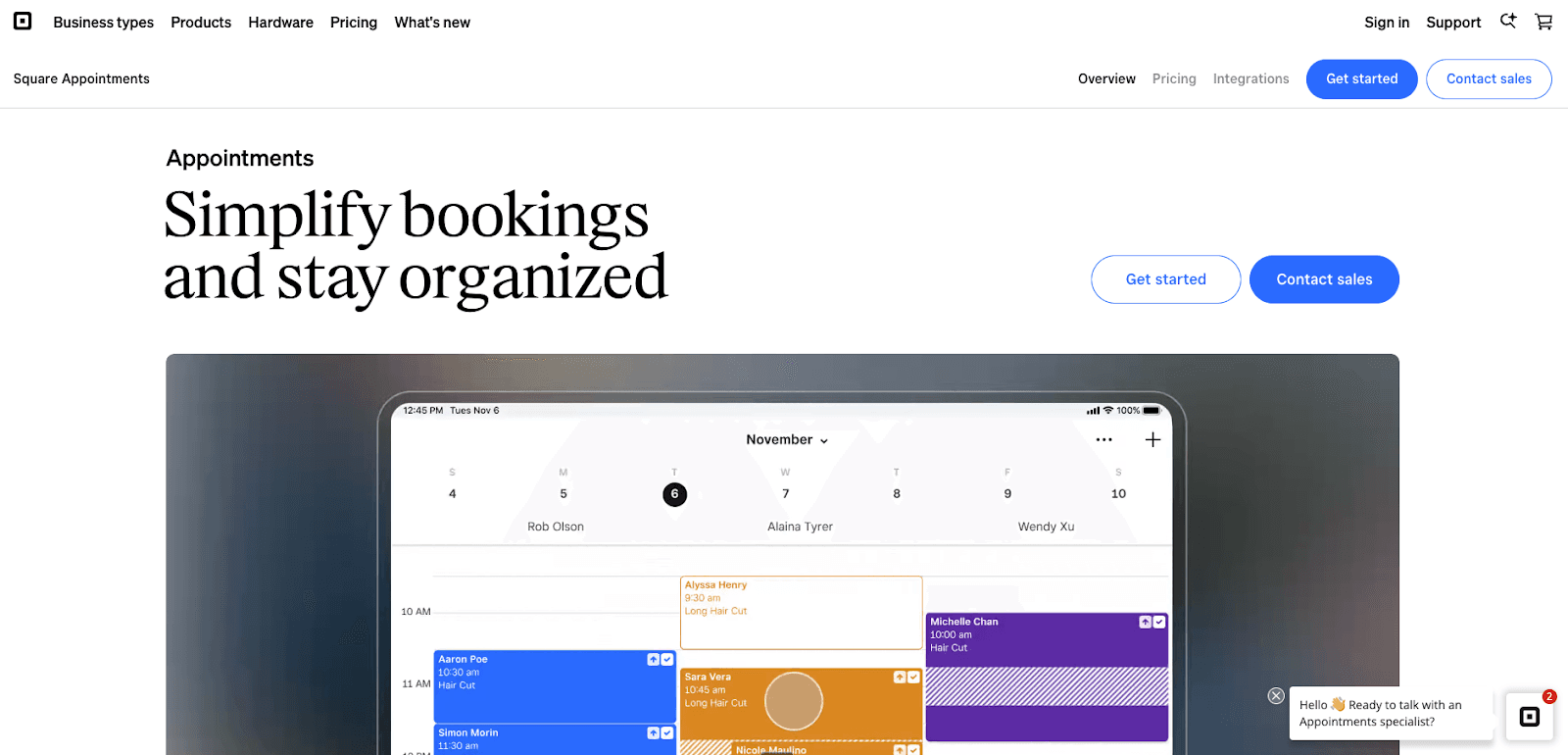Click the Square logo in the header
Screen dimensions: 1568x755
coord(23,21)
